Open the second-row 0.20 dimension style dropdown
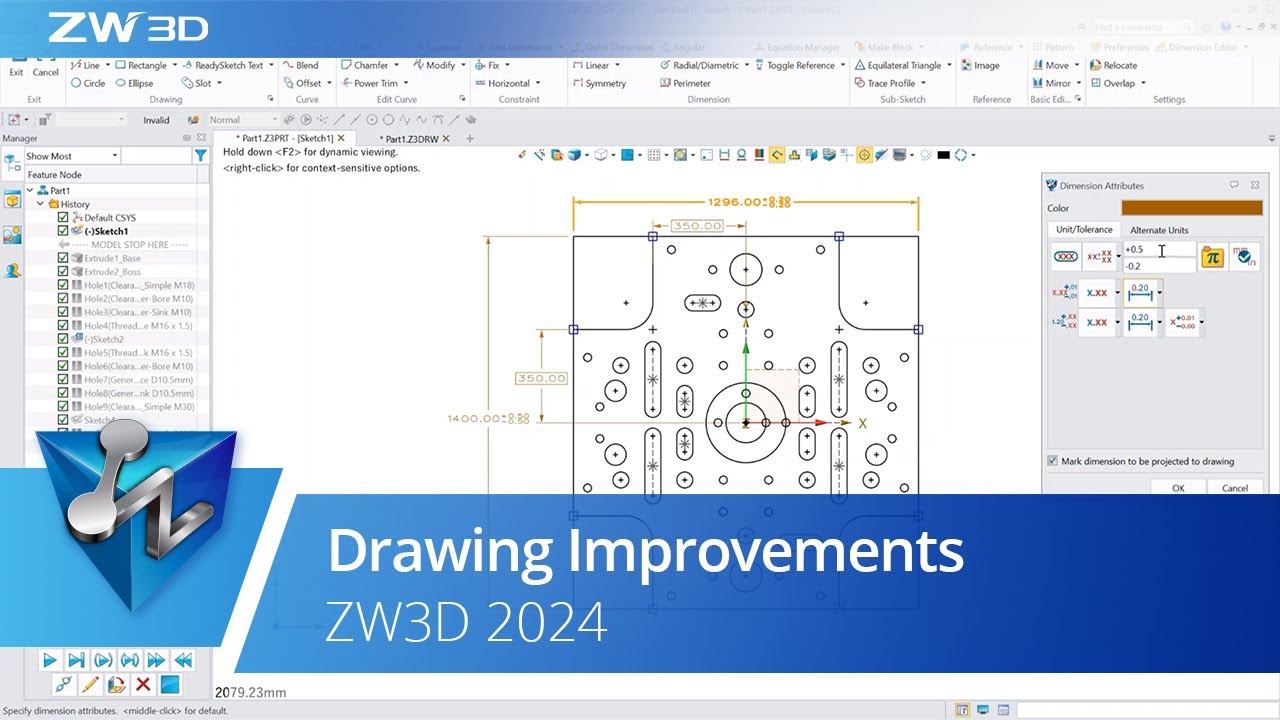The height and width of the screenshot is (720, 1280). point(1160,323)
